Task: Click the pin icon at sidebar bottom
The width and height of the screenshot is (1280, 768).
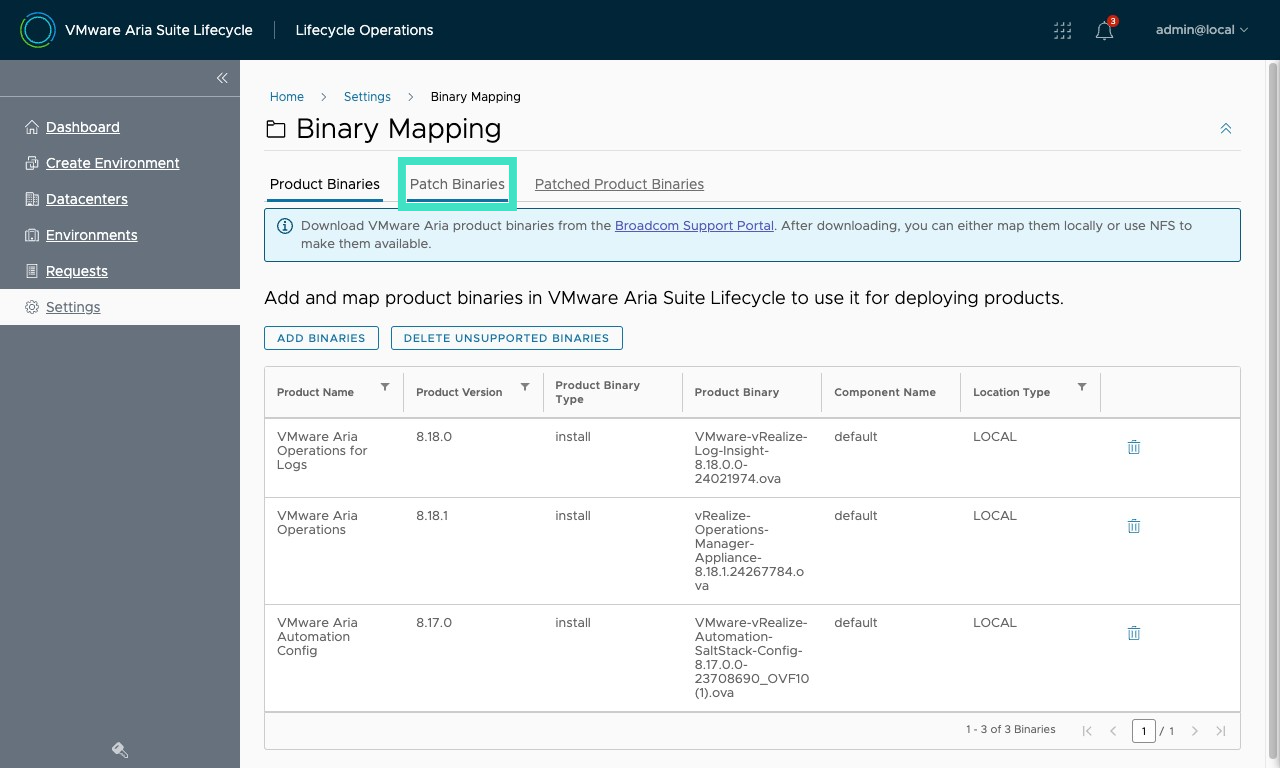Action: pyautogui.click(x=120, y=750)
